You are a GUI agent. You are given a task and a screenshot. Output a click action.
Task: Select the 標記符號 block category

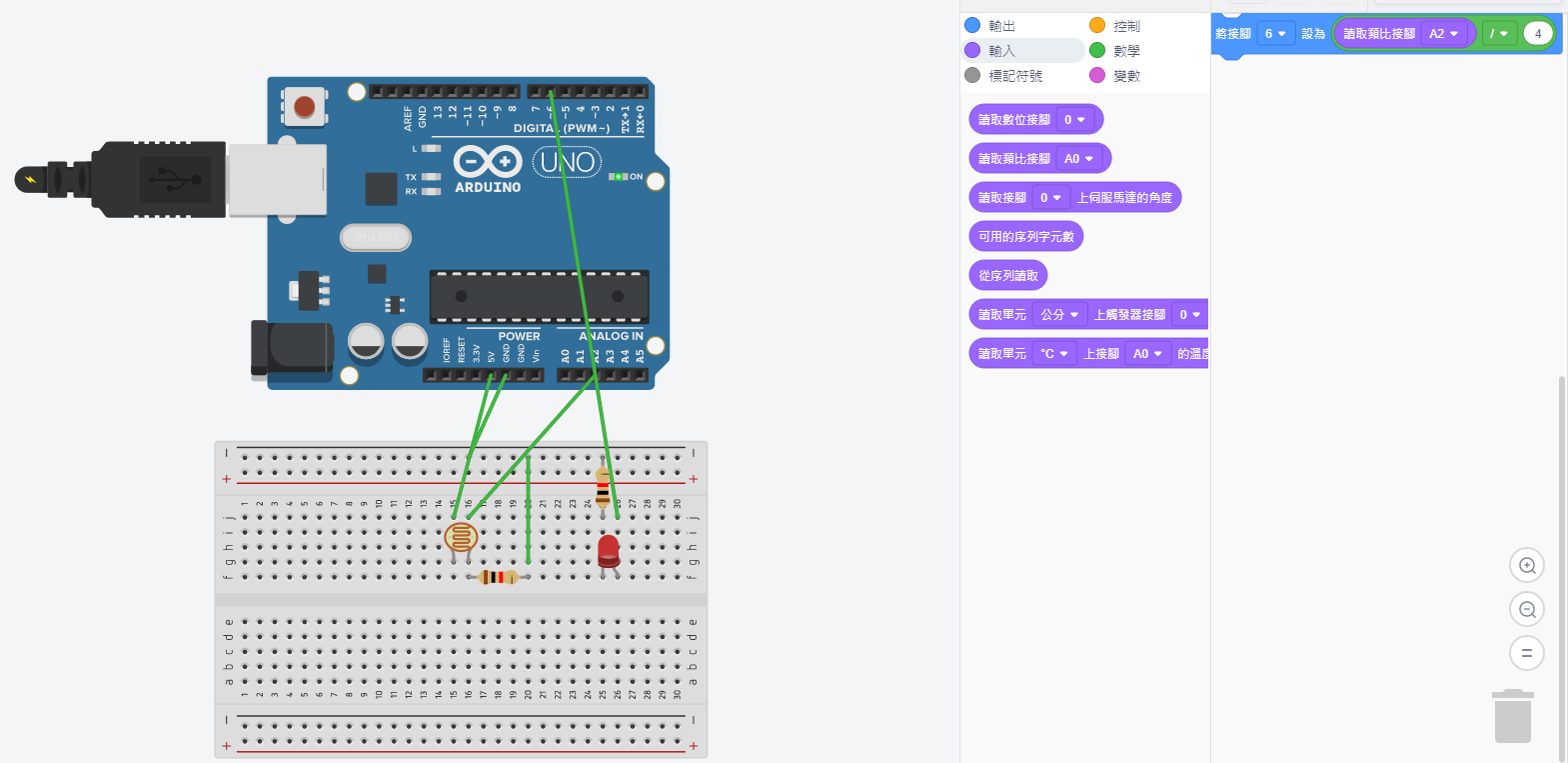[1013, 76]
